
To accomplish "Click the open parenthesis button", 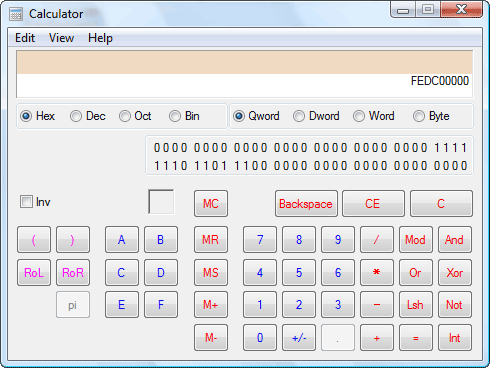I will click(x=34, y=240).
